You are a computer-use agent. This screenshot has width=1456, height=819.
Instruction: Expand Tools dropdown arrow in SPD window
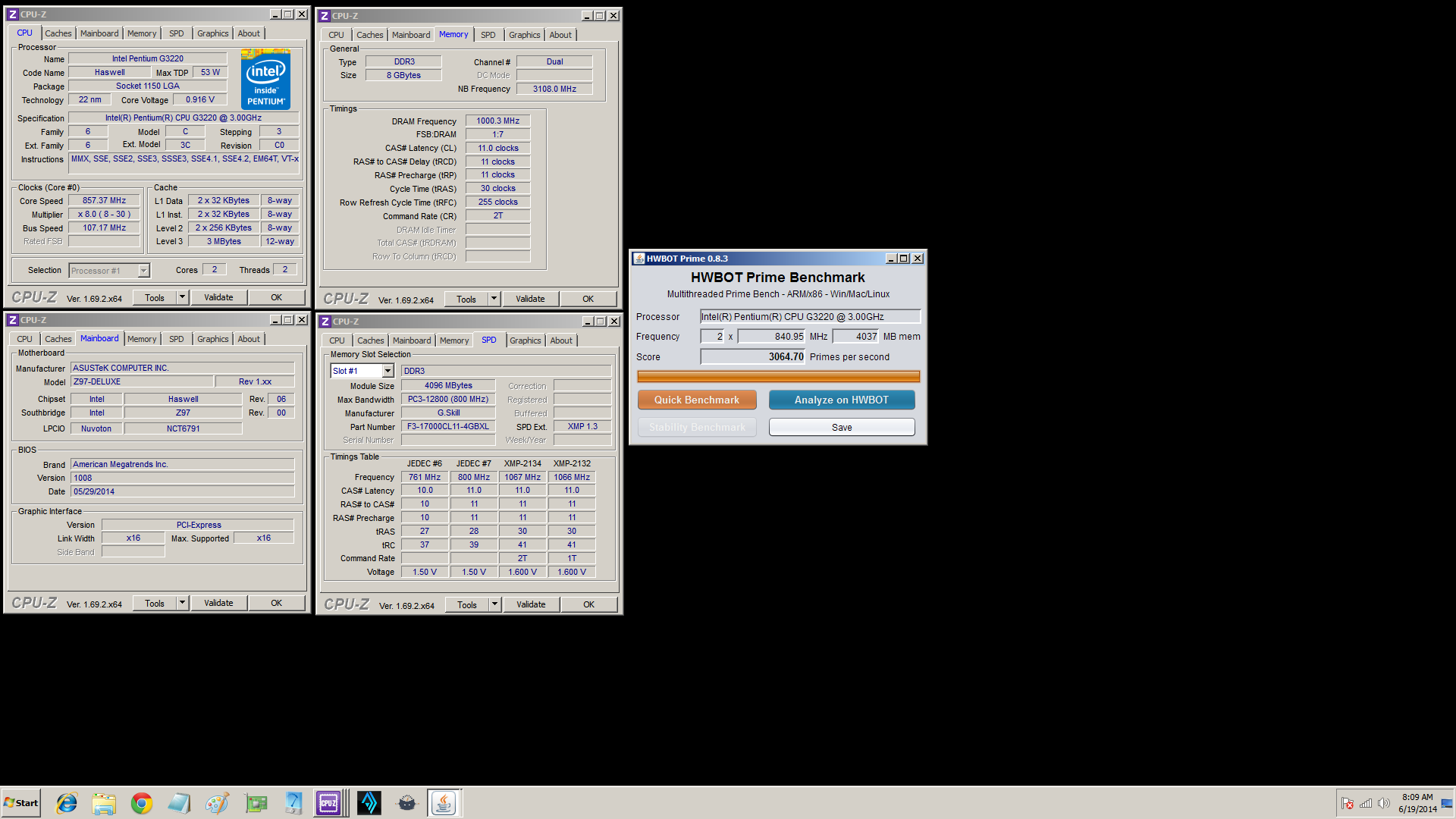(494, 604)
